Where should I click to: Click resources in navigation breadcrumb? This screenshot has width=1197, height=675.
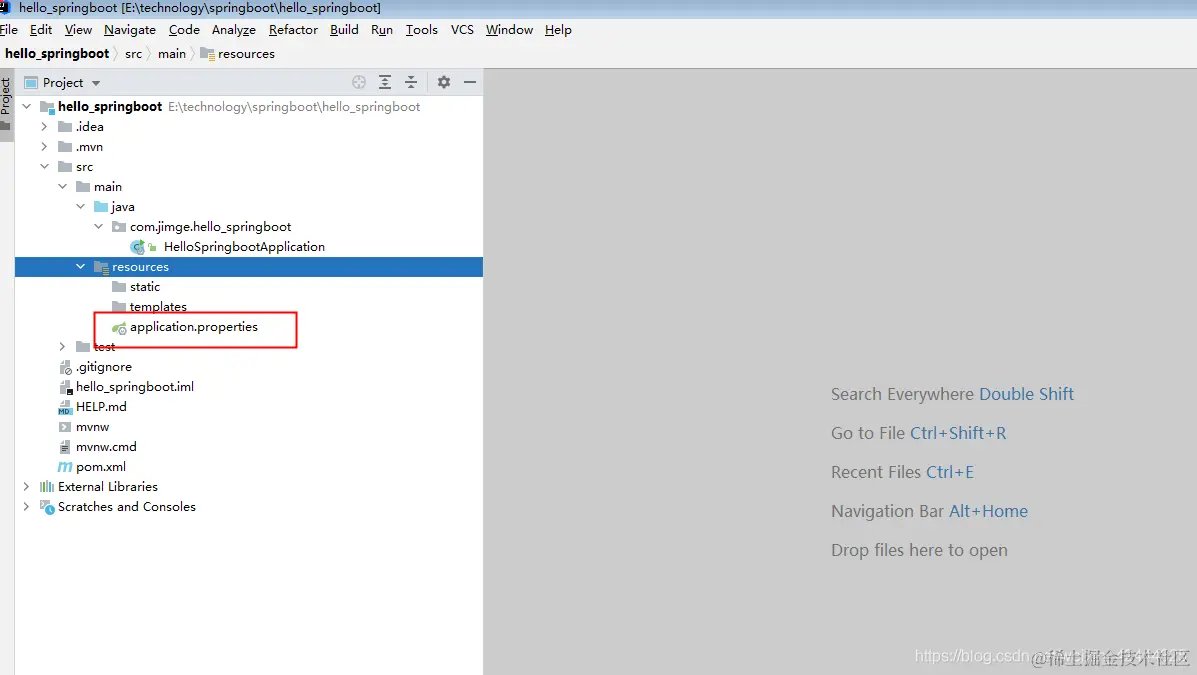click(237, 53)
